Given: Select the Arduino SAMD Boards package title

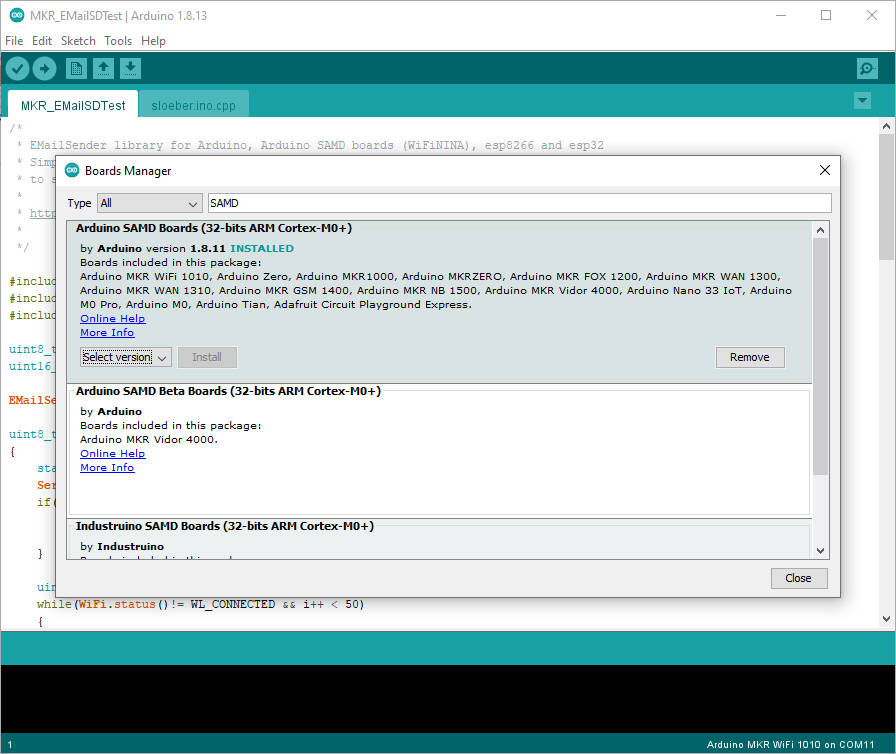Looking at the screenshot, I should [214, 228].
